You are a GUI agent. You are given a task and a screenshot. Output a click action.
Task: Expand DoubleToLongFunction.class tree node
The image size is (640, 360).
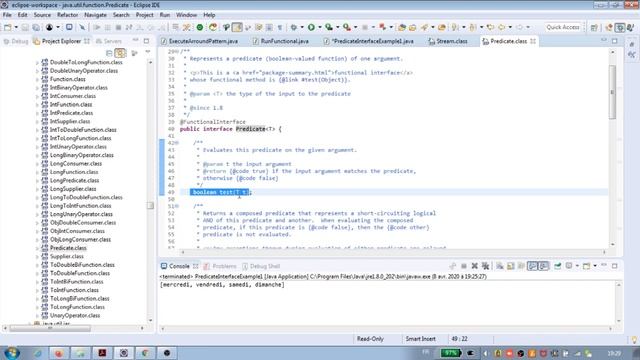pos(37,62)
